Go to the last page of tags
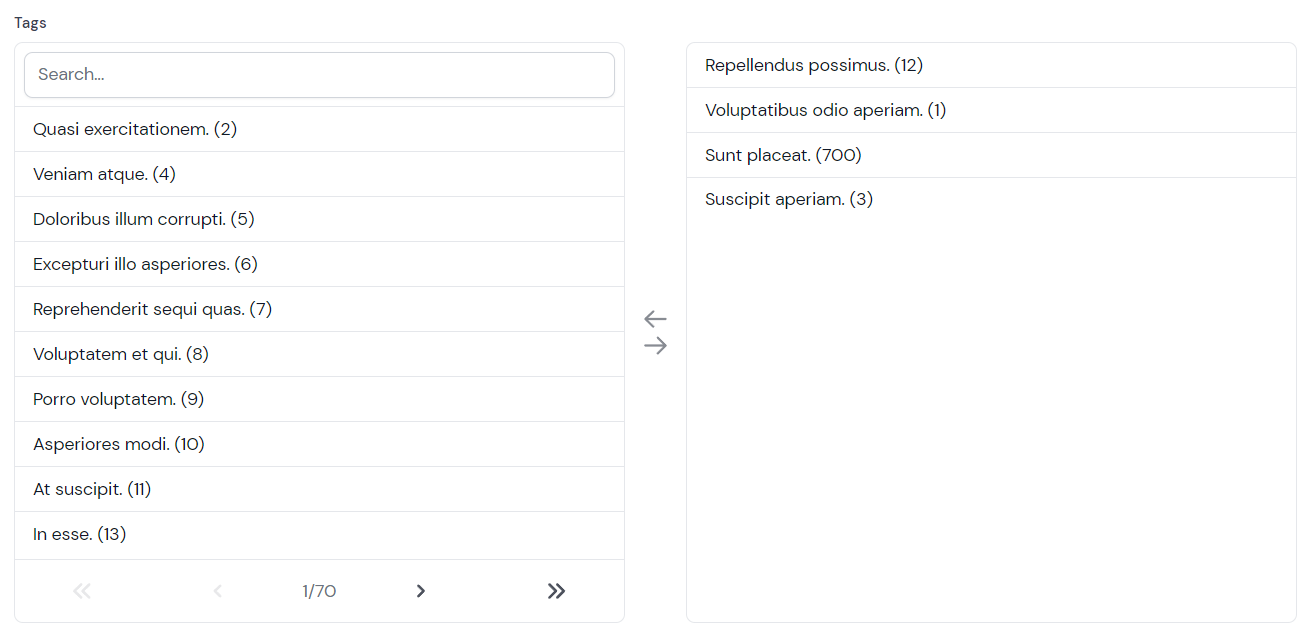The width and height of the screenshot is (1310, 638). tap(556, 591)
